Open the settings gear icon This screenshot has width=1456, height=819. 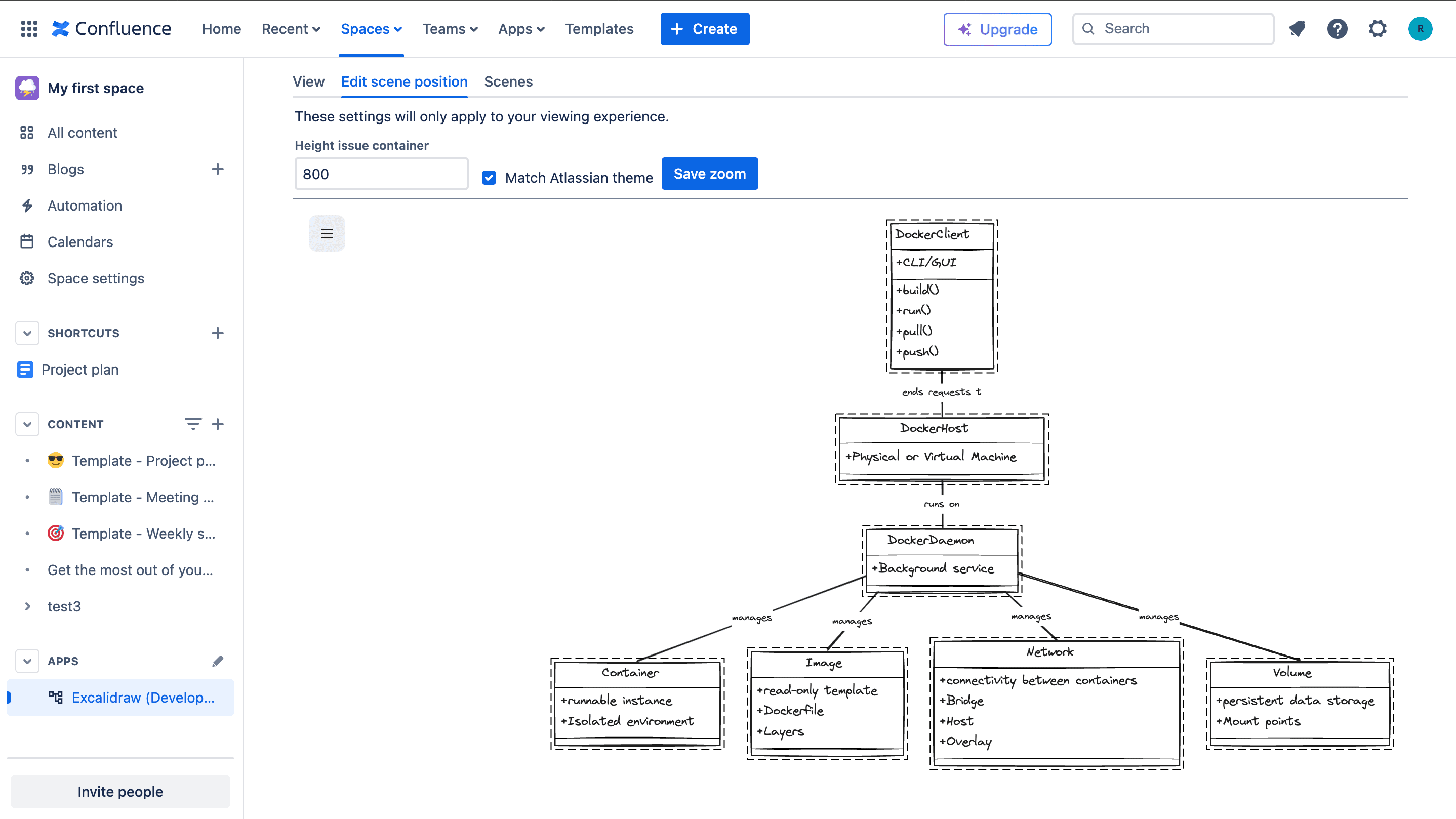1378,29
